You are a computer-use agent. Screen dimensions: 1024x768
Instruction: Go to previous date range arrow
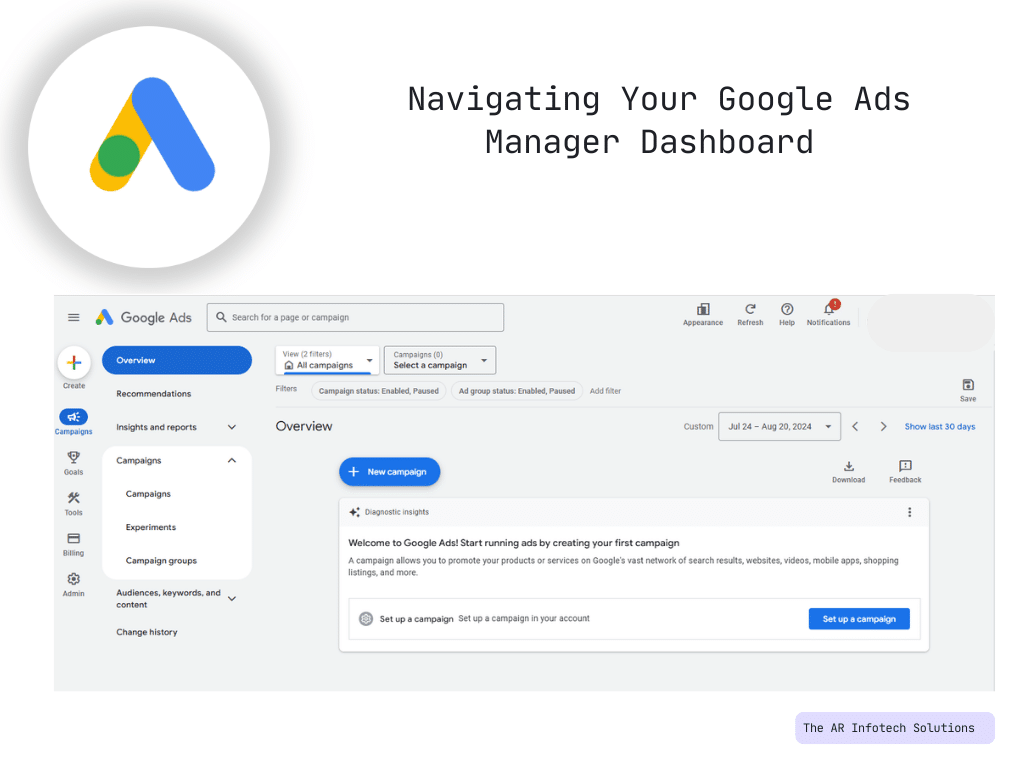855,426
